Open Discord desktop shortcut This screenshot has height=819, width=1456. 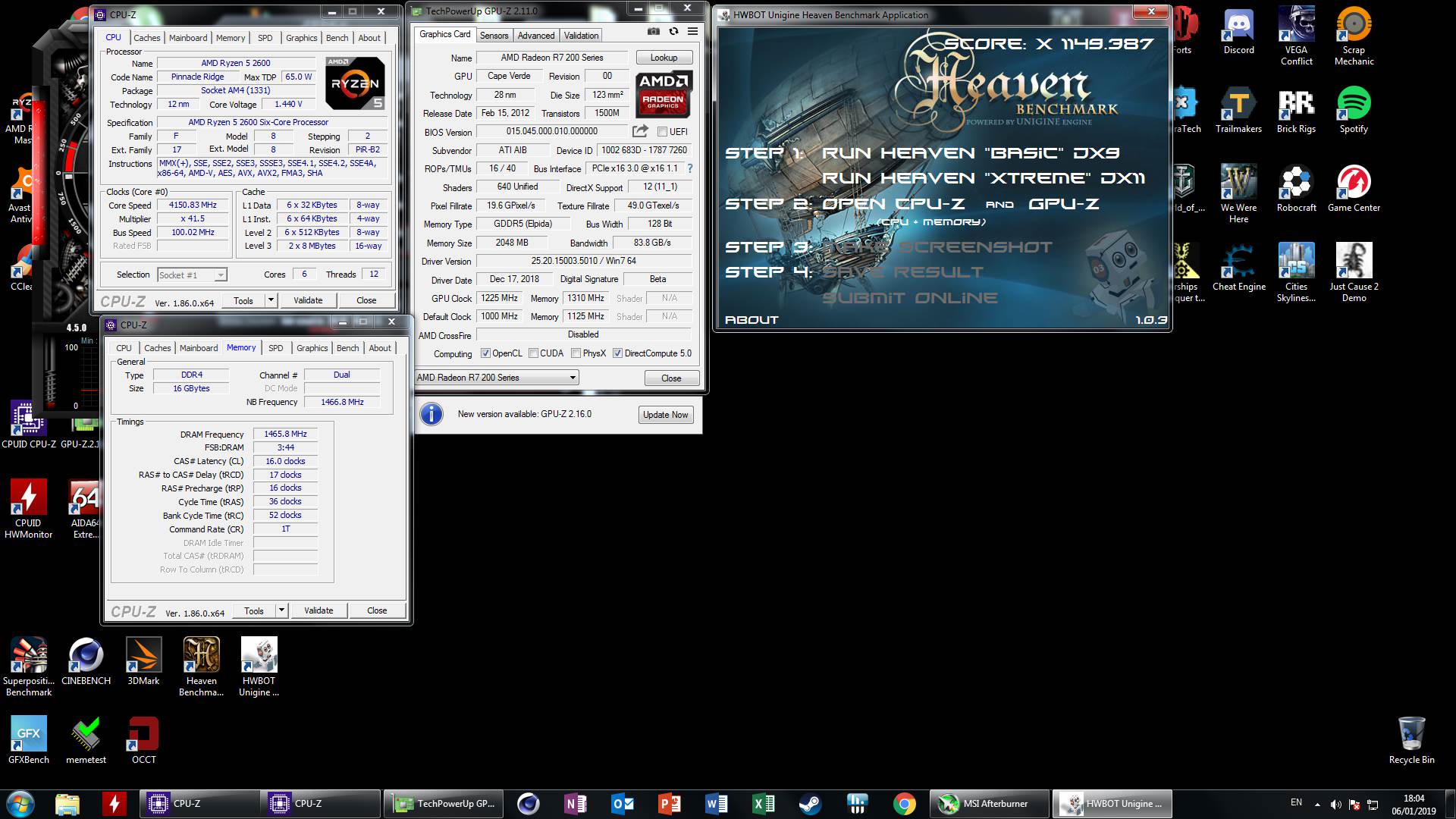click(x=1238, y=32)
